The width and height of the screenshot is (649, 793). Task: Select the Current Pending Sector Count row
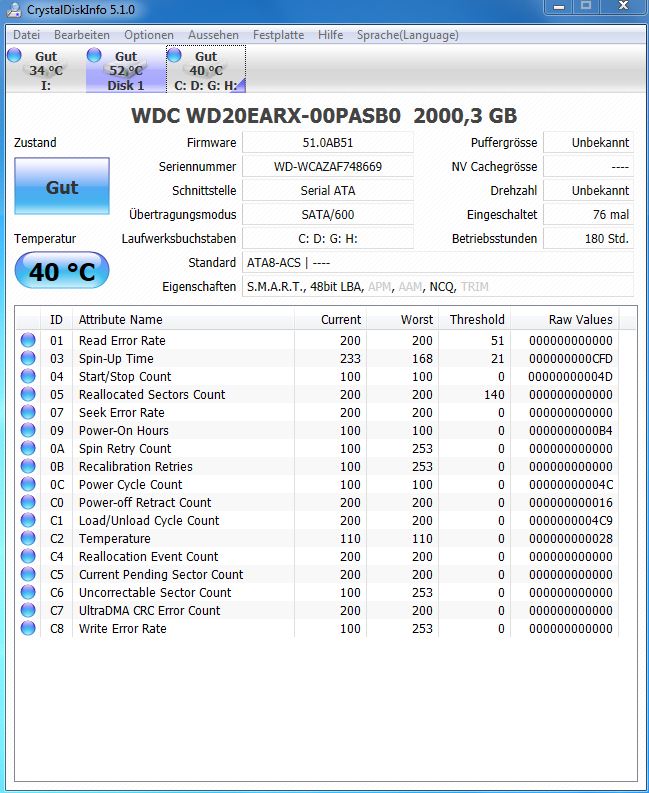click(x=317, y=575)
